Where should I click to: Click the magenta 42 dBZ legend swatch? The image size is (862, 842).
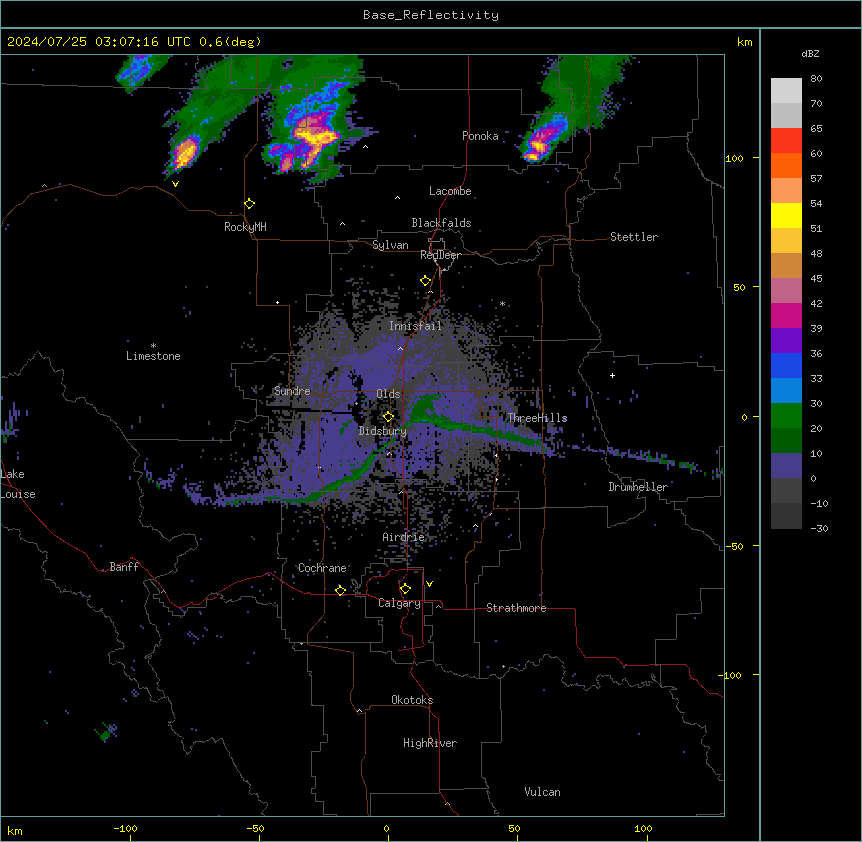click(786, 315)
